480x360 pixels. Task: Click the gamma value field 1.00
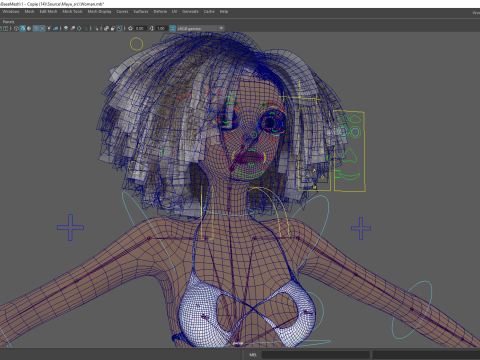coord(161,29)
